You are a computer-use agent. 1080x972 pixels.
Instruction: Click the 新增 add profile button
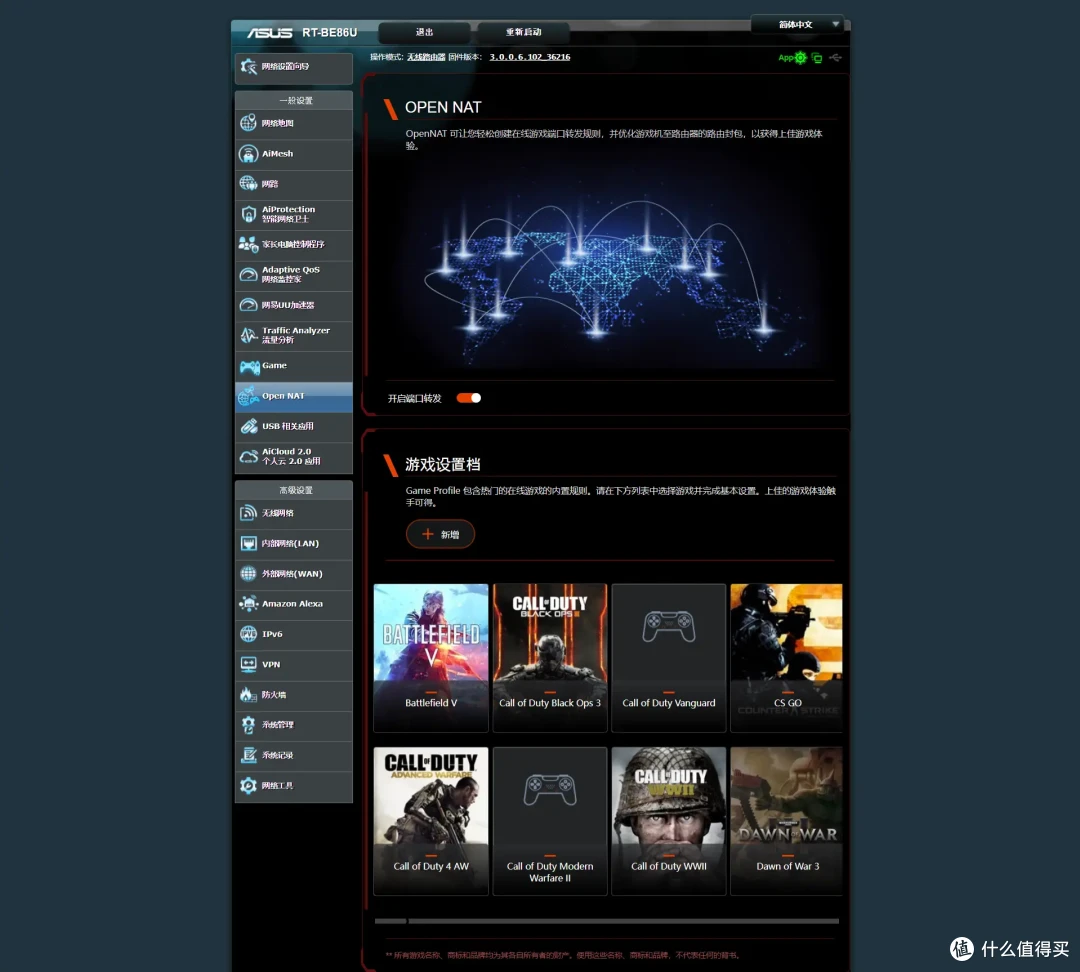(x=440, y=535)
